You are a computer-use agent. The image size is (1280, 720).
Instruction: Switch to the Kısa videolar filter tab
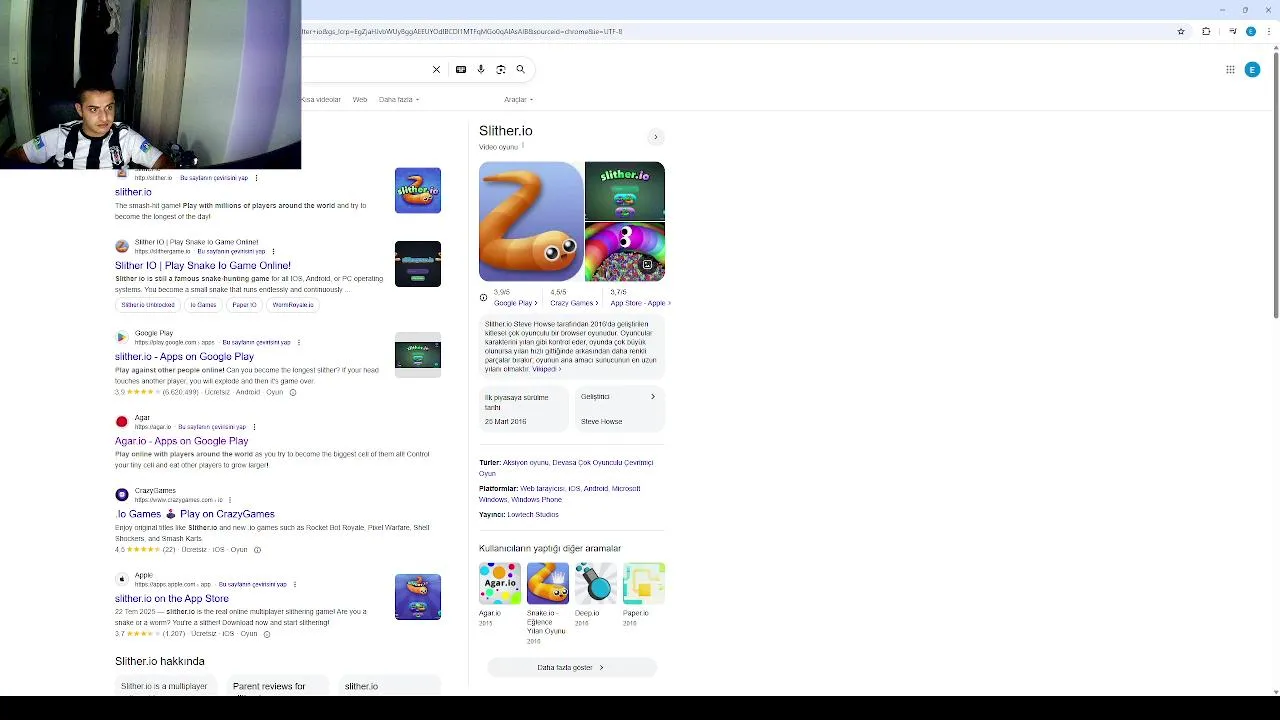click(x=321, y=99)
